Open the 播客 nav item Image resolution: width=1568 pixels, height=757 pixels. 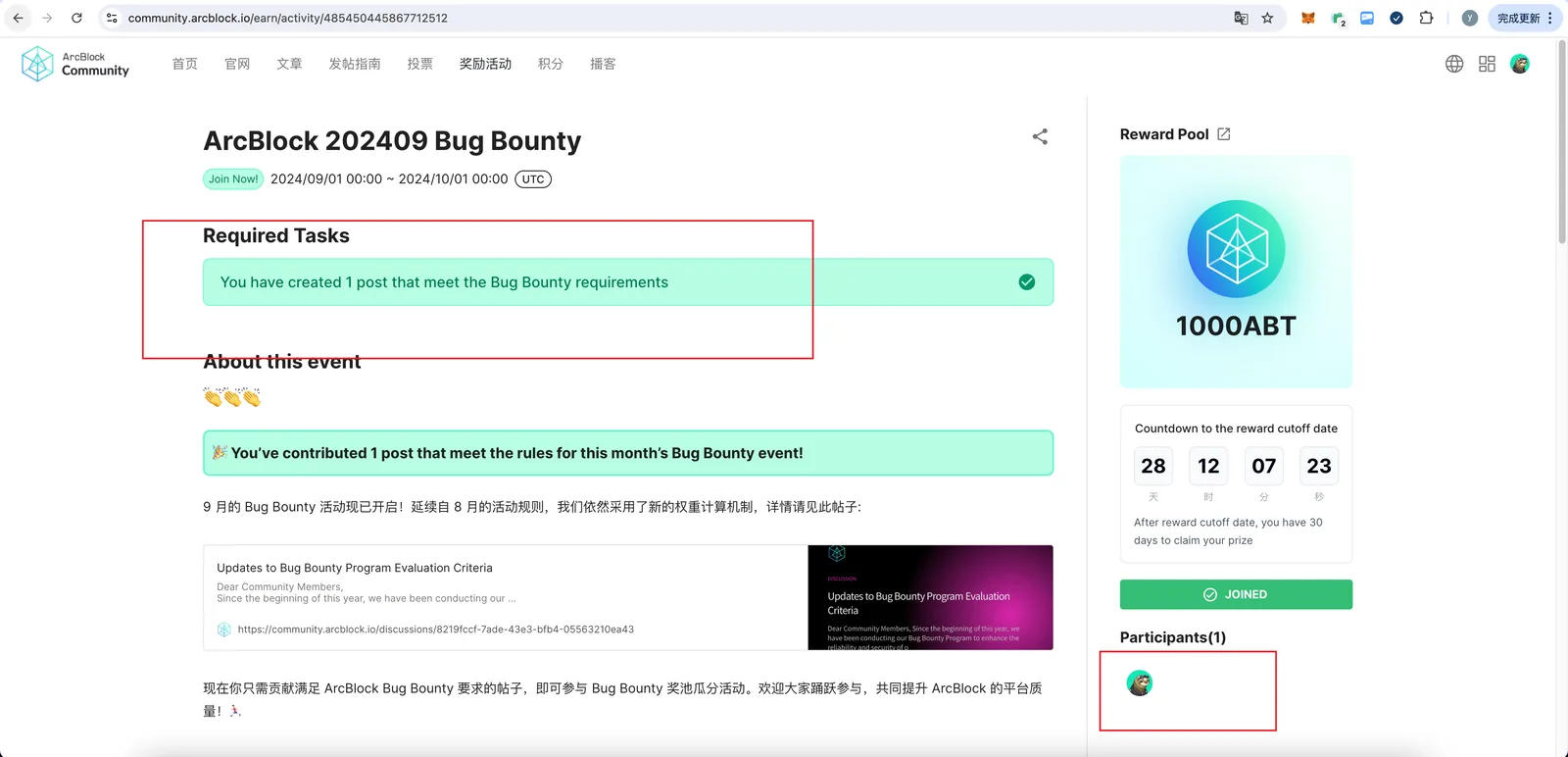603,64
